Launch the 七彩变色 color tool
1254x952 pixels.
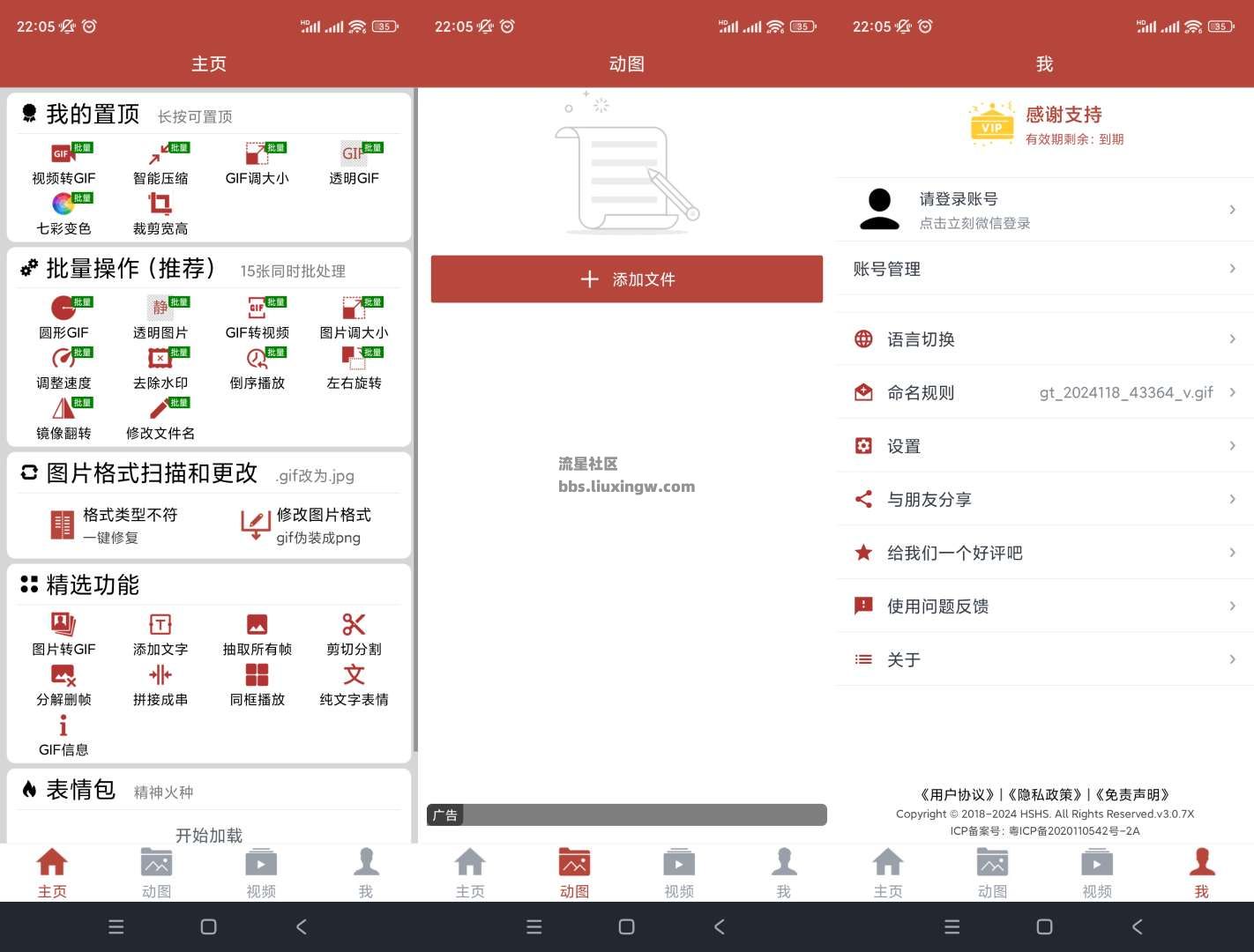(63, 214)
